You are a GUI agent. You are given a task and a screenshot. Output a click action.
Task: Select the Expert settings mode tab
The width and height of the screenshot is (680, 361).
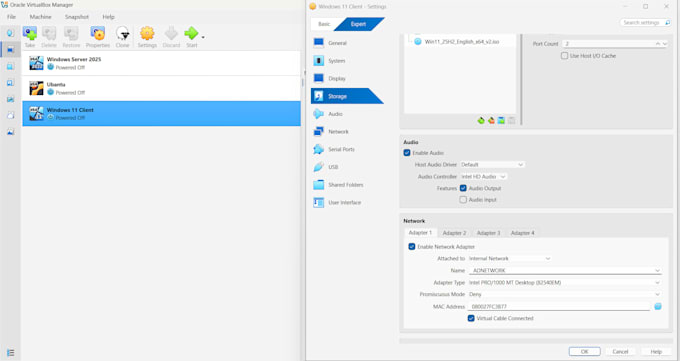click(x=359, y=24)
